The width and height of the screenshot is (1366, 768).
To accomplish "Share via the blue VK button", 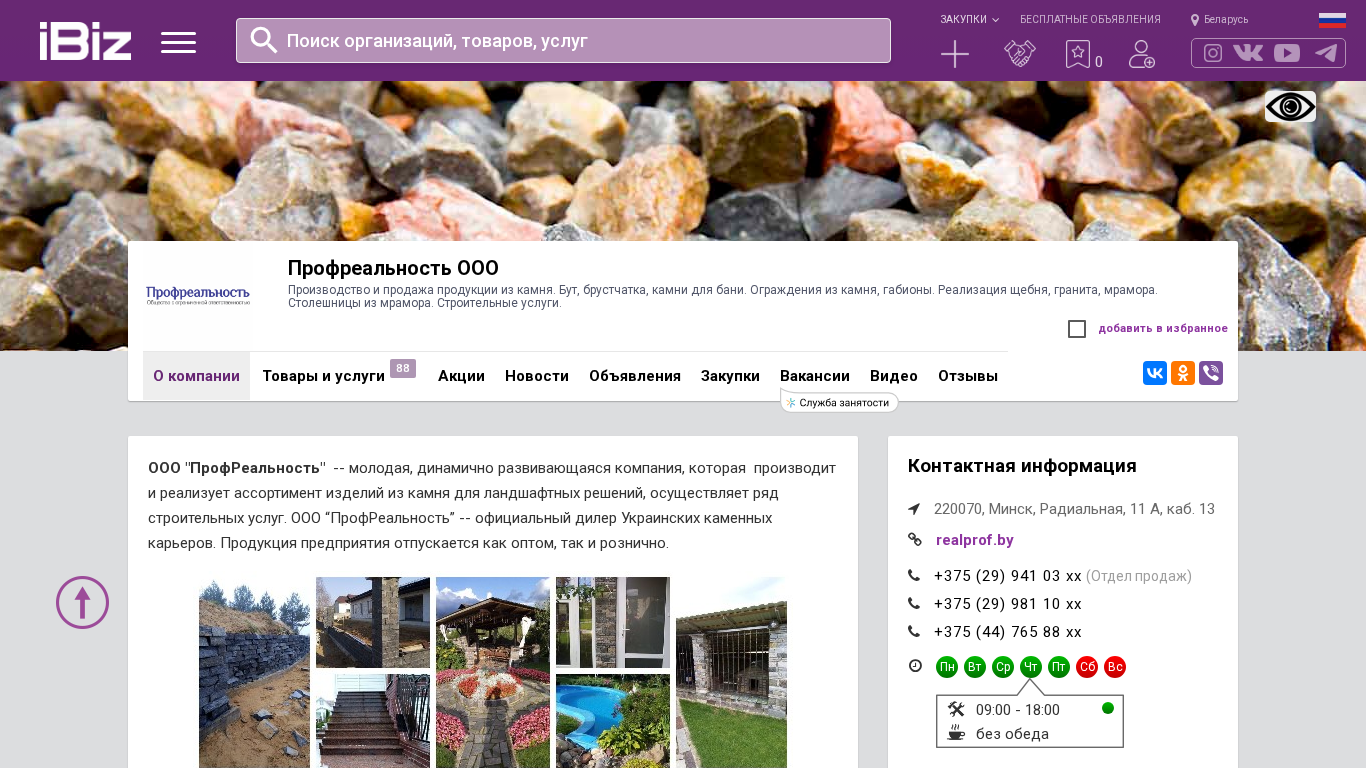I will (x=1155, y=373).
